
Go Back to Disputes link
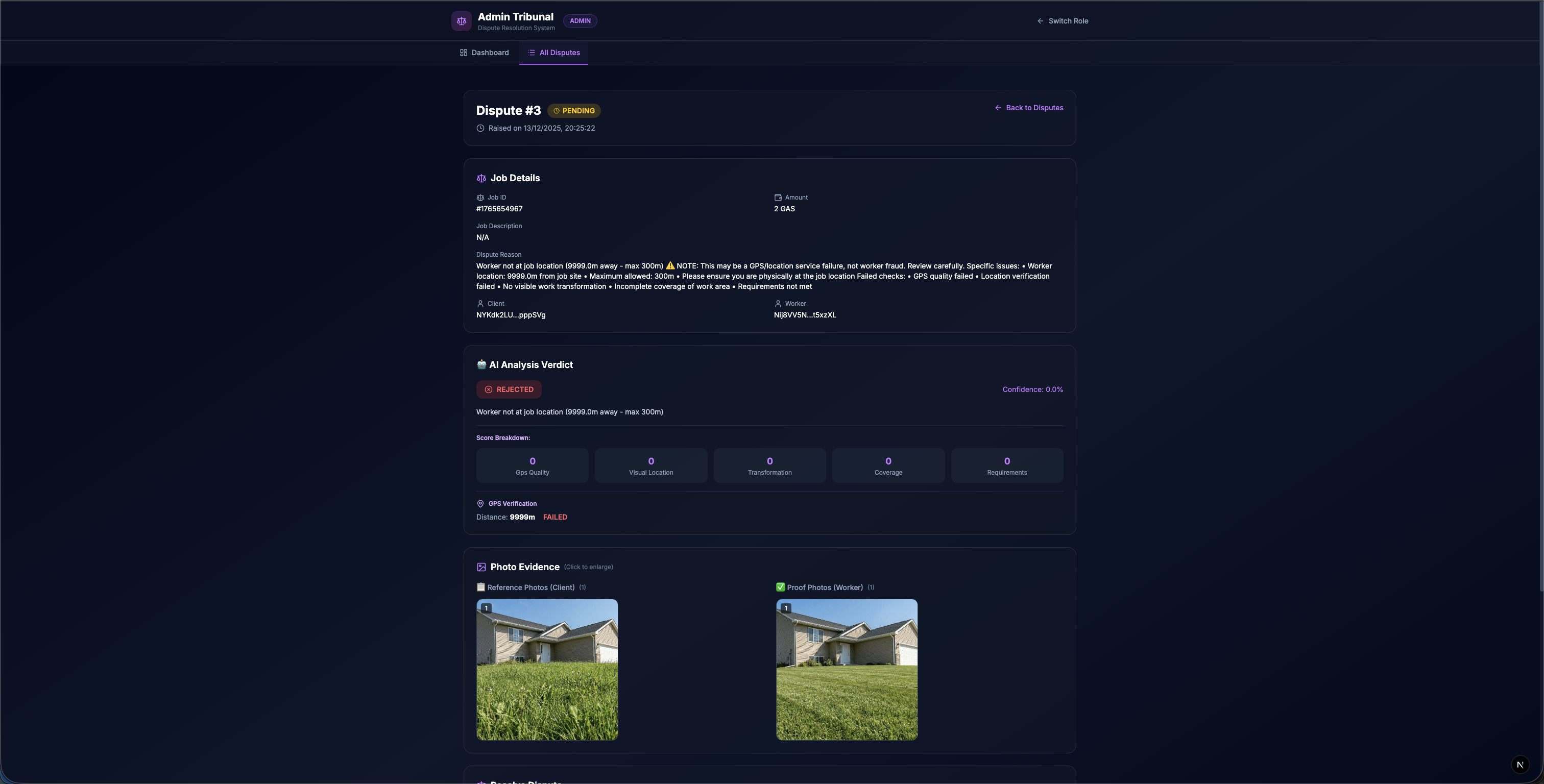pyautogui.click(x=1028, y=108)
